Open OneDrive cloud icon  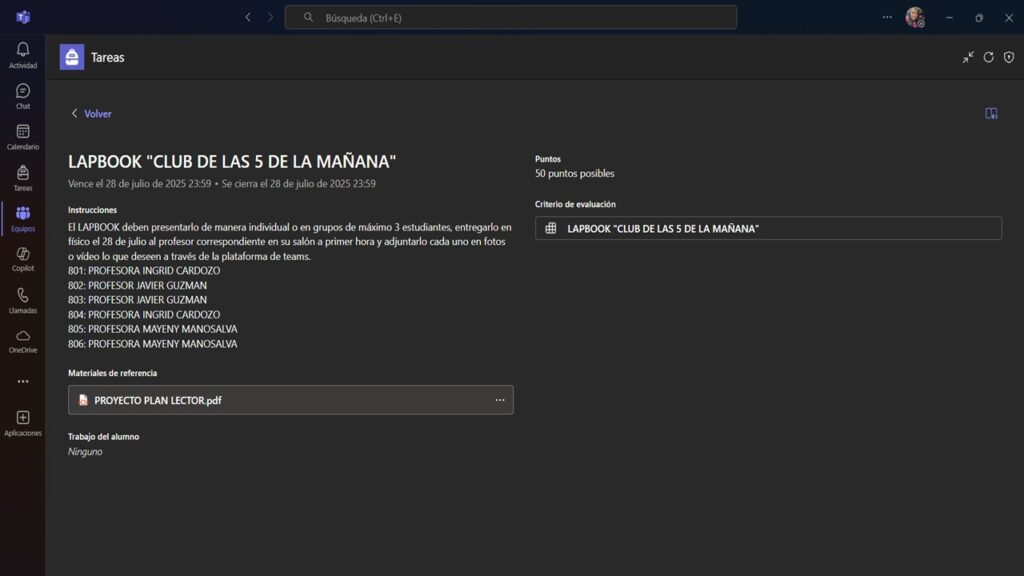coord(23,337)
